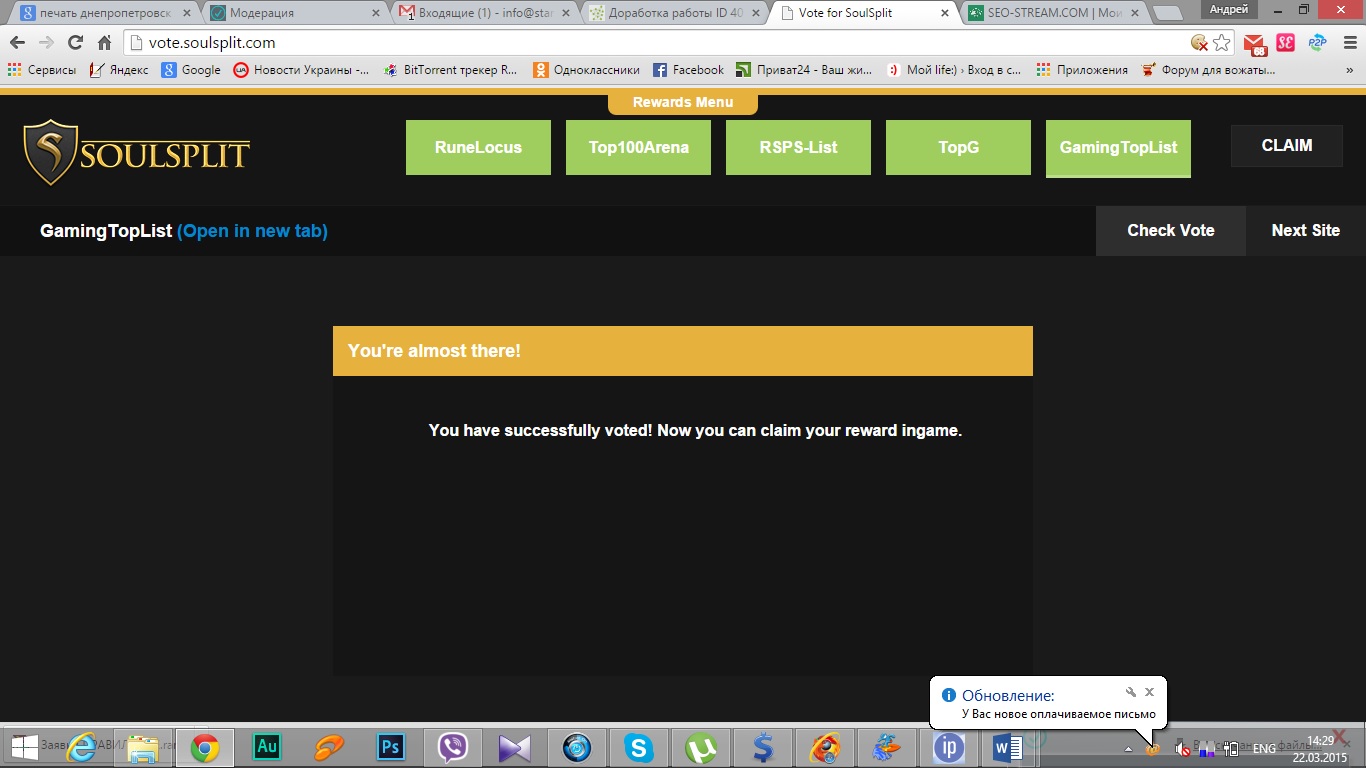
Task: Select the TopG voting site
Action: [x=958, y=147]
